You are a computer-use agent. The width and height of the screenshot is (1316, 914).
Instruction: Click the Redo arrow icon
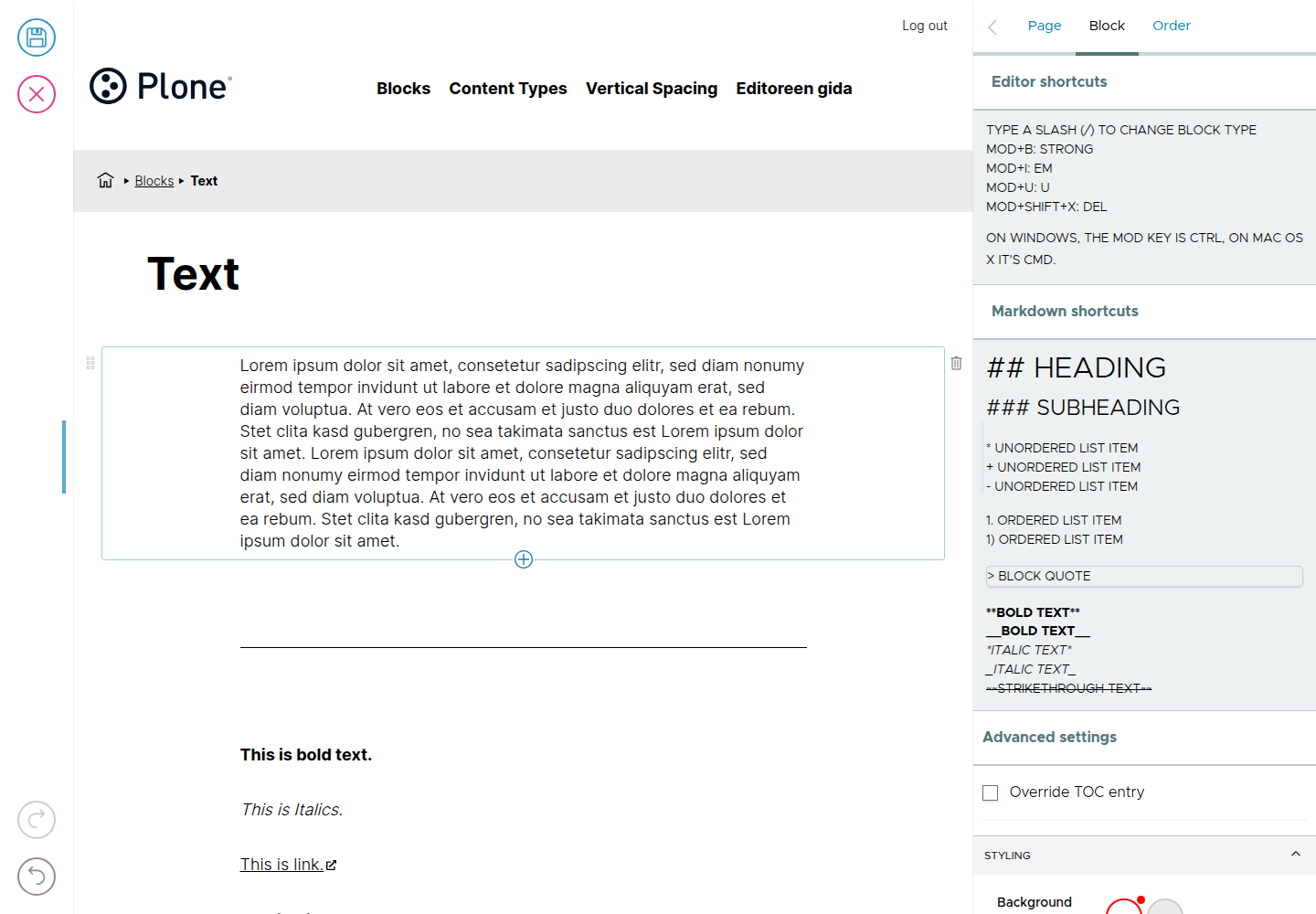point(37,820)
